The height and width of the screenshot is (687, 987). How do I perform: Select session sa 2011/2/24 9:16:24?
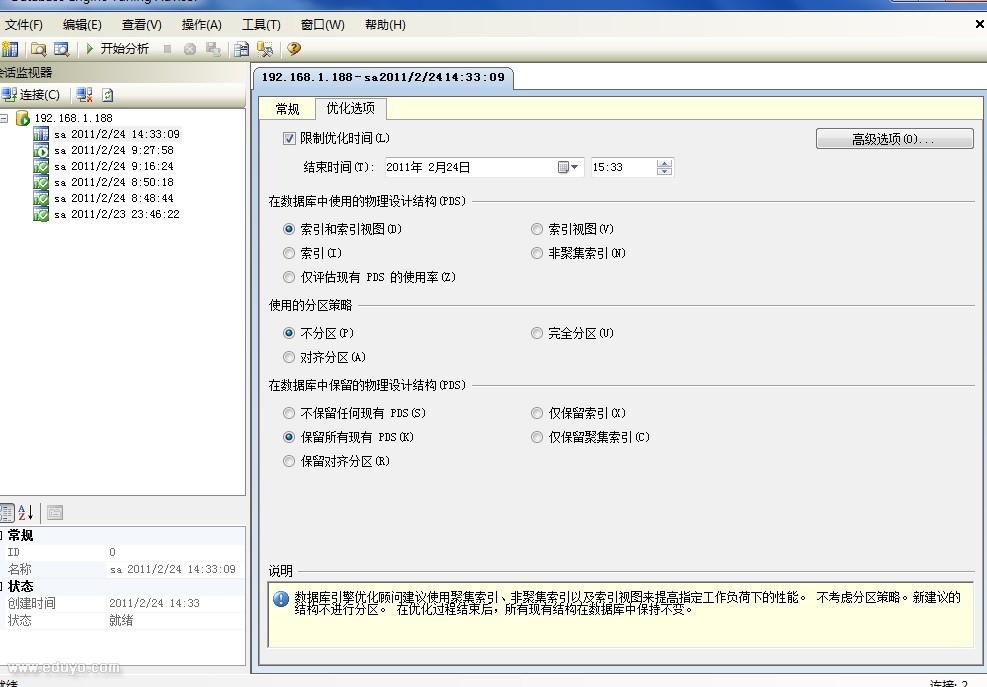click(113, 166)
